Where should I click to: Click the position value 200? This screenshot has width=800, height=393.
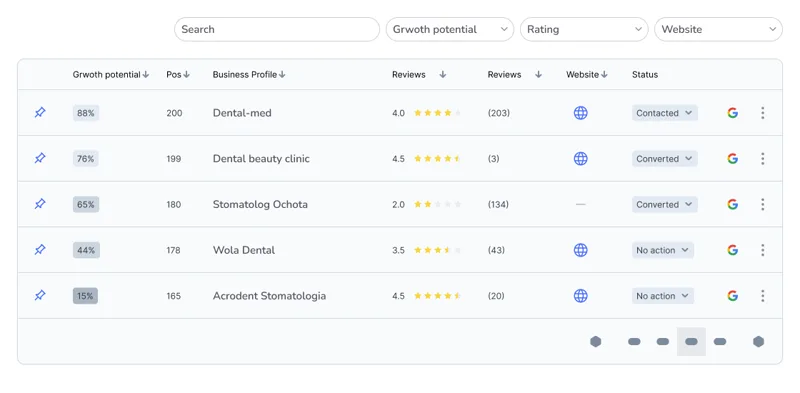tap(174, 113)
